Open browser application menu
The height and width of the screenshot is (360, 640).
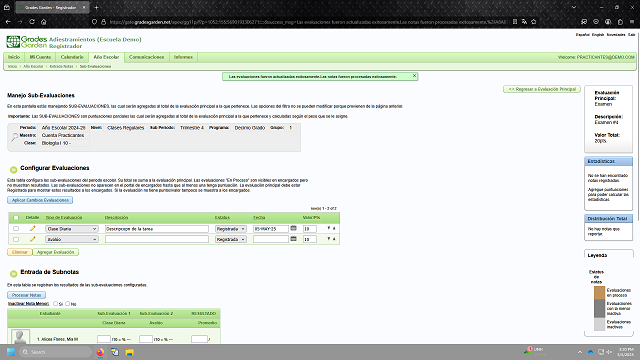click(632, 22)
